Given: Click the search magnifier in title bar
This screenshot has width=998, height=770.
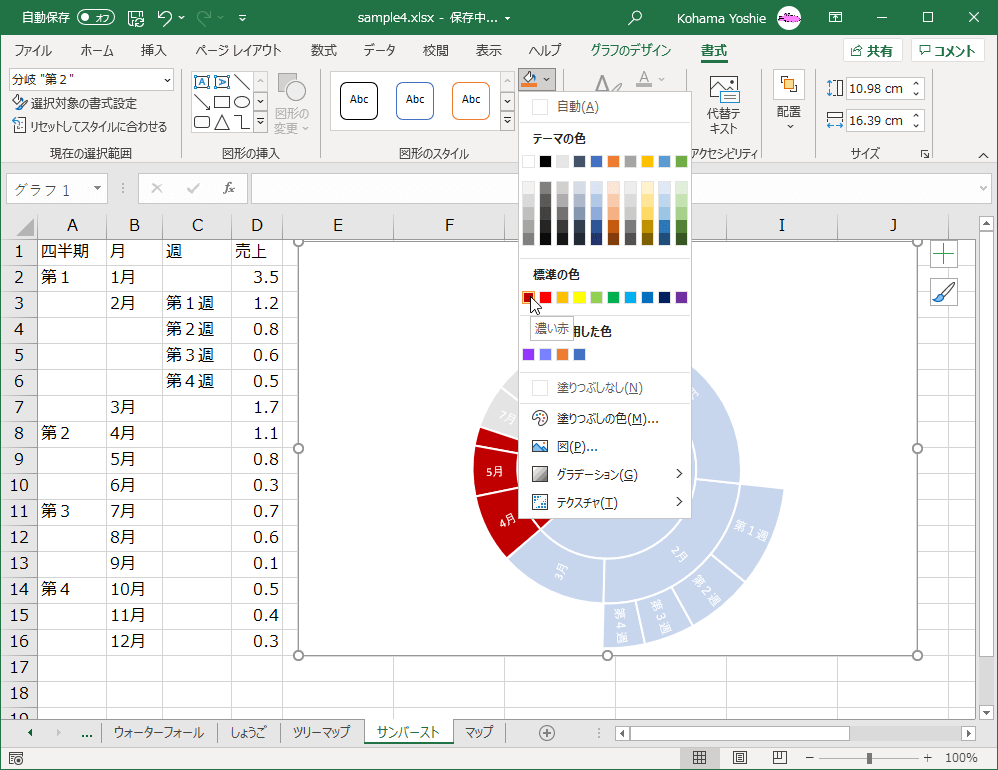Looking at the screenshot, I should (x=635, y=18).
